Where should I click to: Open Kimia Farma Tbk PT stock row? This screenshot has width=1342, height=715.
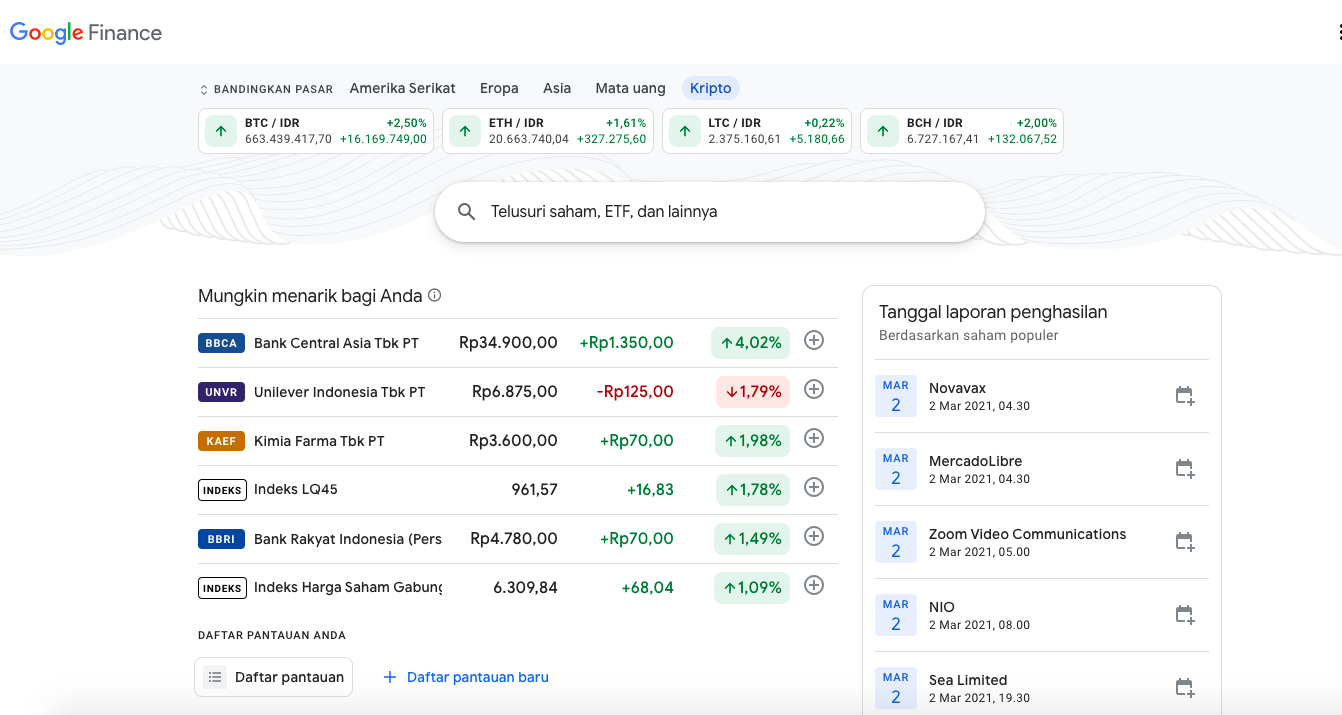click(x=319, y=441)
